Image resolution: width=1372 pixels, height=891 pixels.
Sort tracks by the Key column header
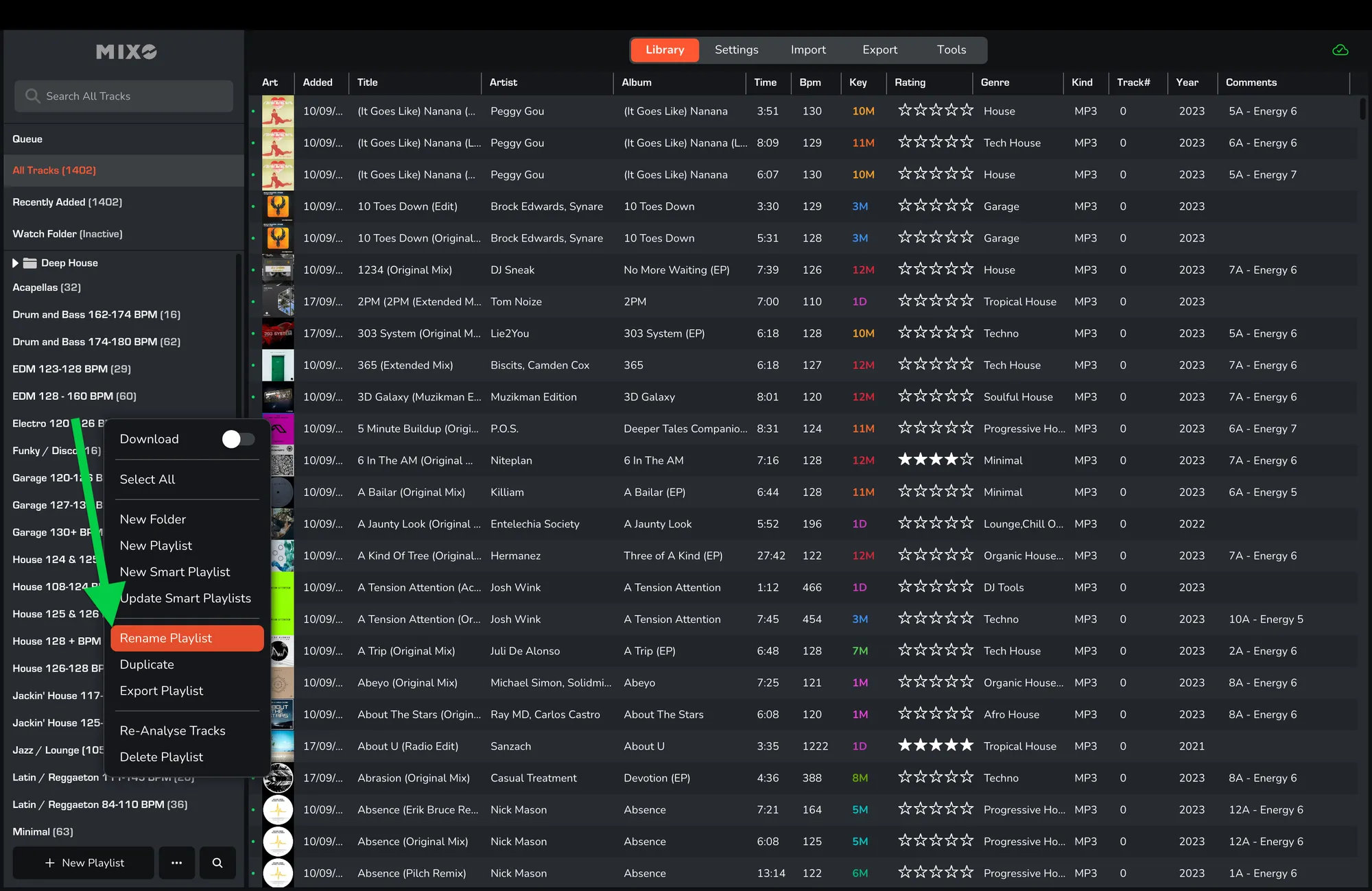[858, 82]
